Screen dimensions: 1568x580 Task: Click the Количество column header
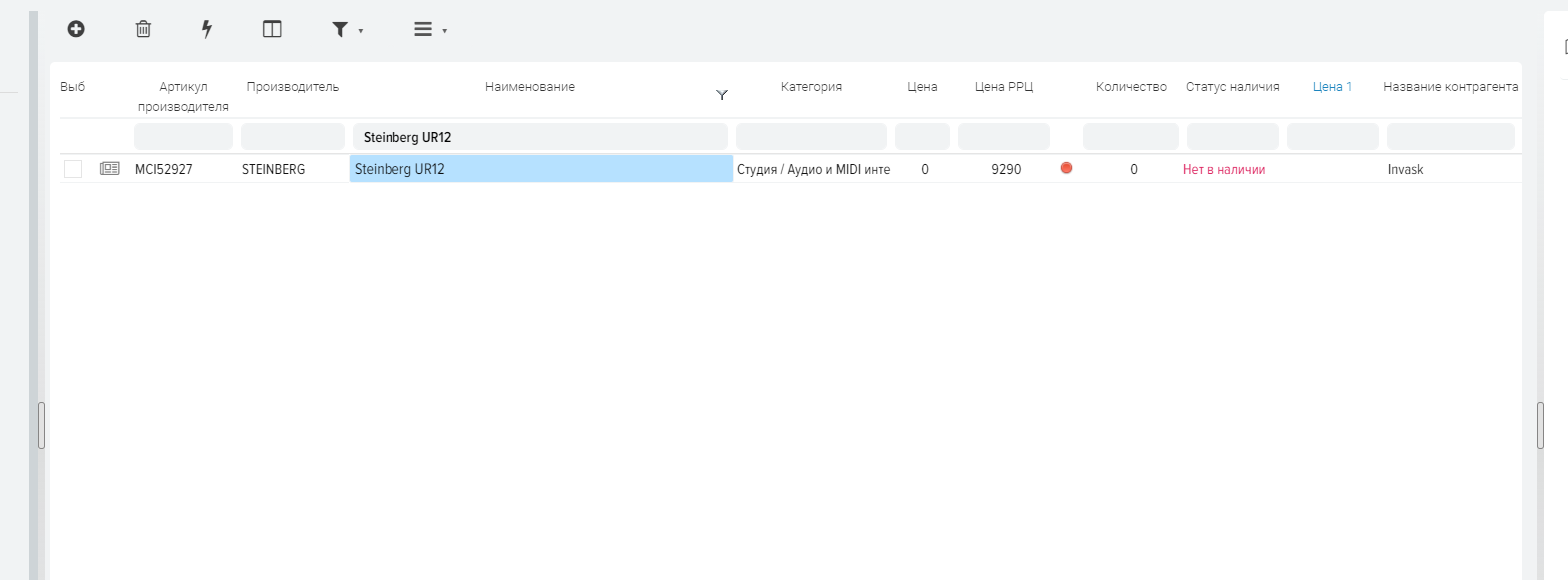click(1131, 87)
